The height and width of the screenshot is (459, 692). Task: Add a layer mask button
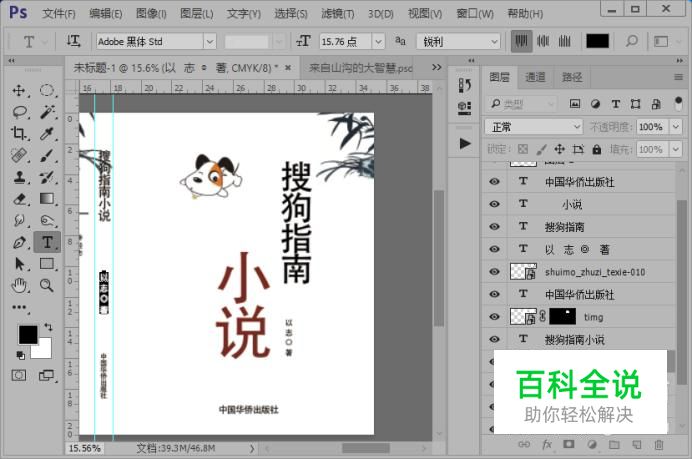click(569, 444)
